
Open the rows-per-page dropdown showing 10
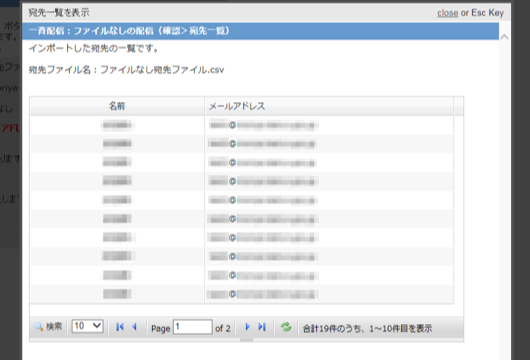[87, 326]
